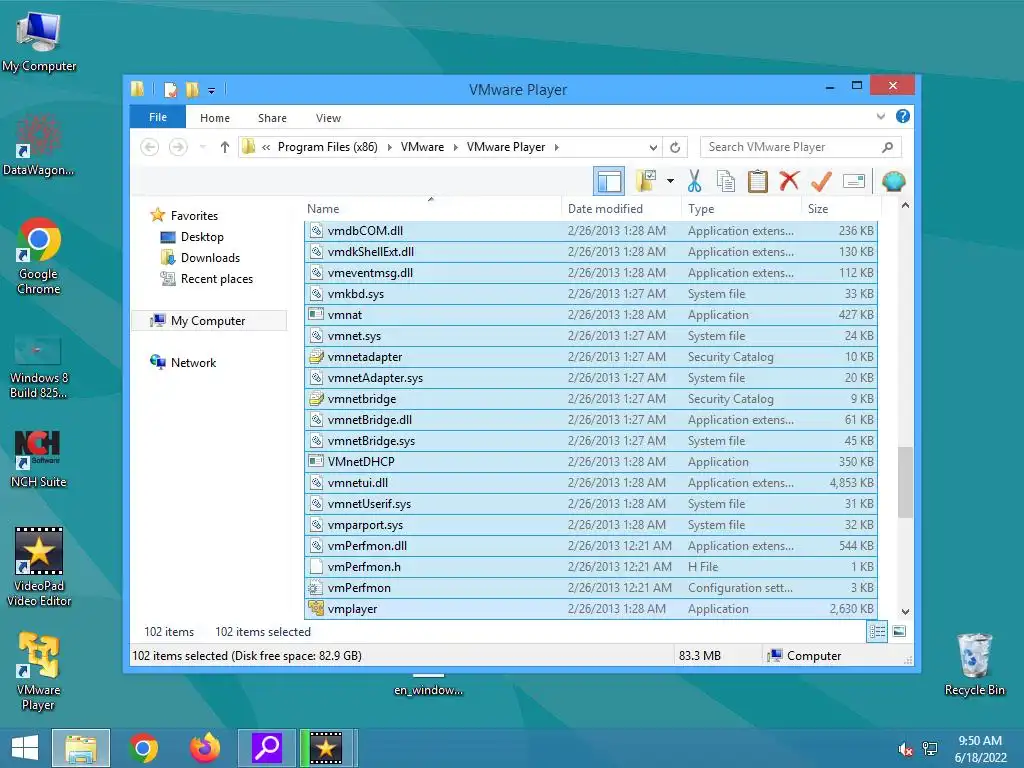
Task: Click the preview pane layout toolbar icon
Action: (609, 181)
